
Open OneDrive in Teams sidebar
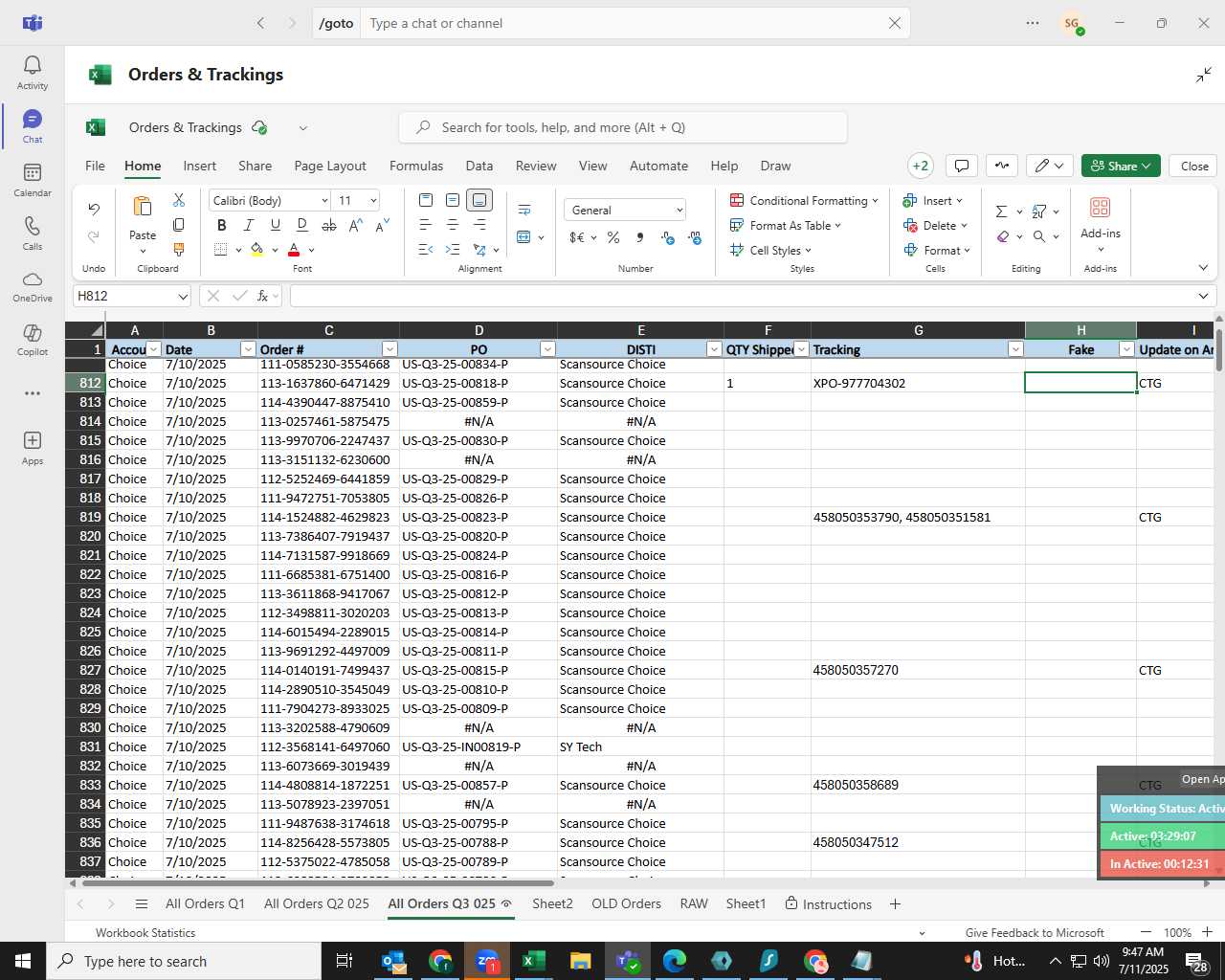[33, 285]
